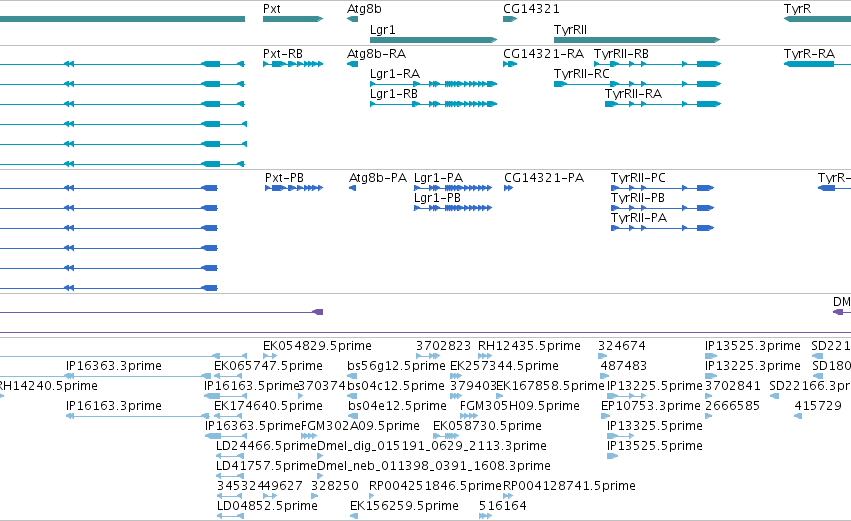
Task: Click protein label TyrRII-PC
Action: pyautogui.click(x=638, y=178)
